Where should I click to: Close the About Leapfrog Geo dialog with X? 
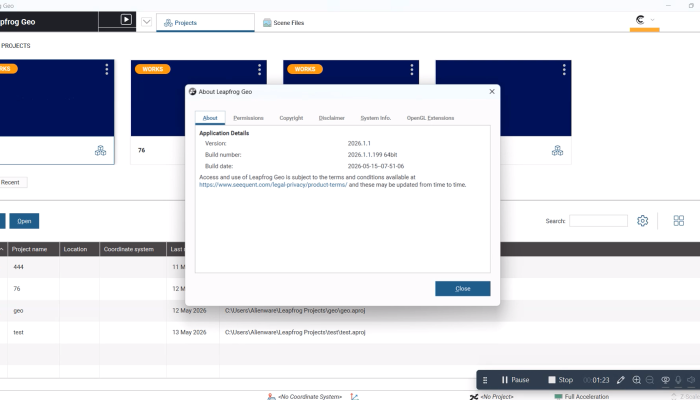pos(492,92)
